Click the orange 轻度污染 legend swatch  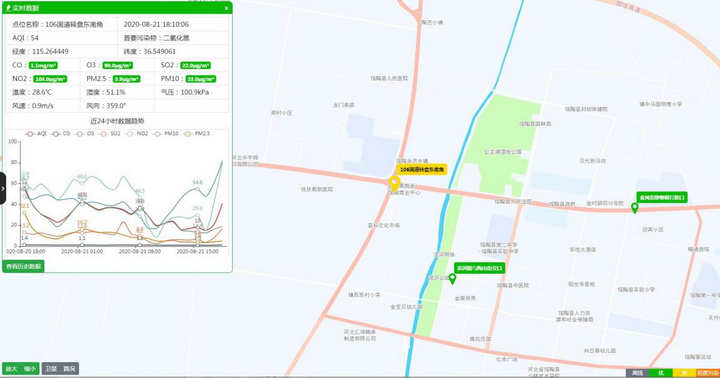pos(708,373)
